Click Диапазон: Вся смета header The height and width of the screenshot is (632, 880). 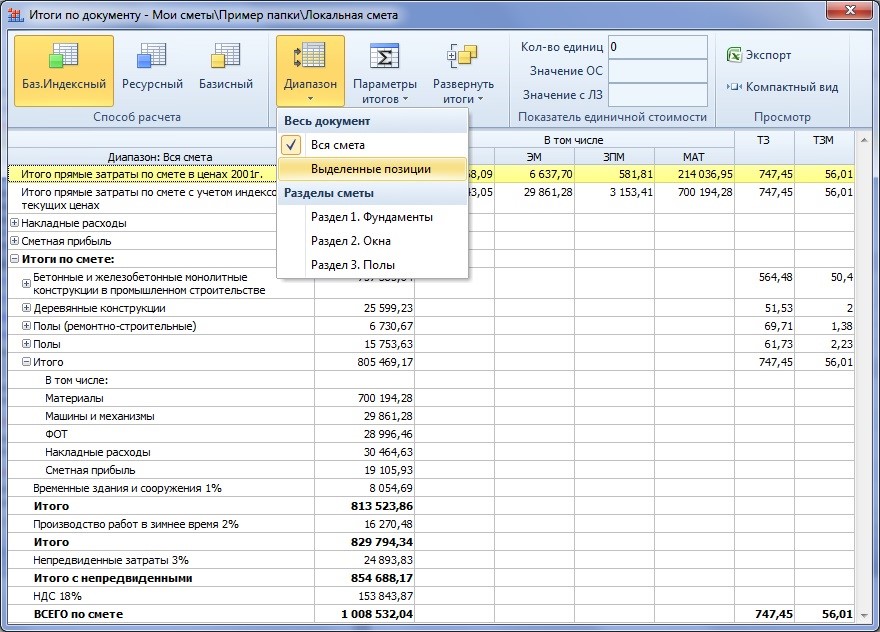pos(160,157)
